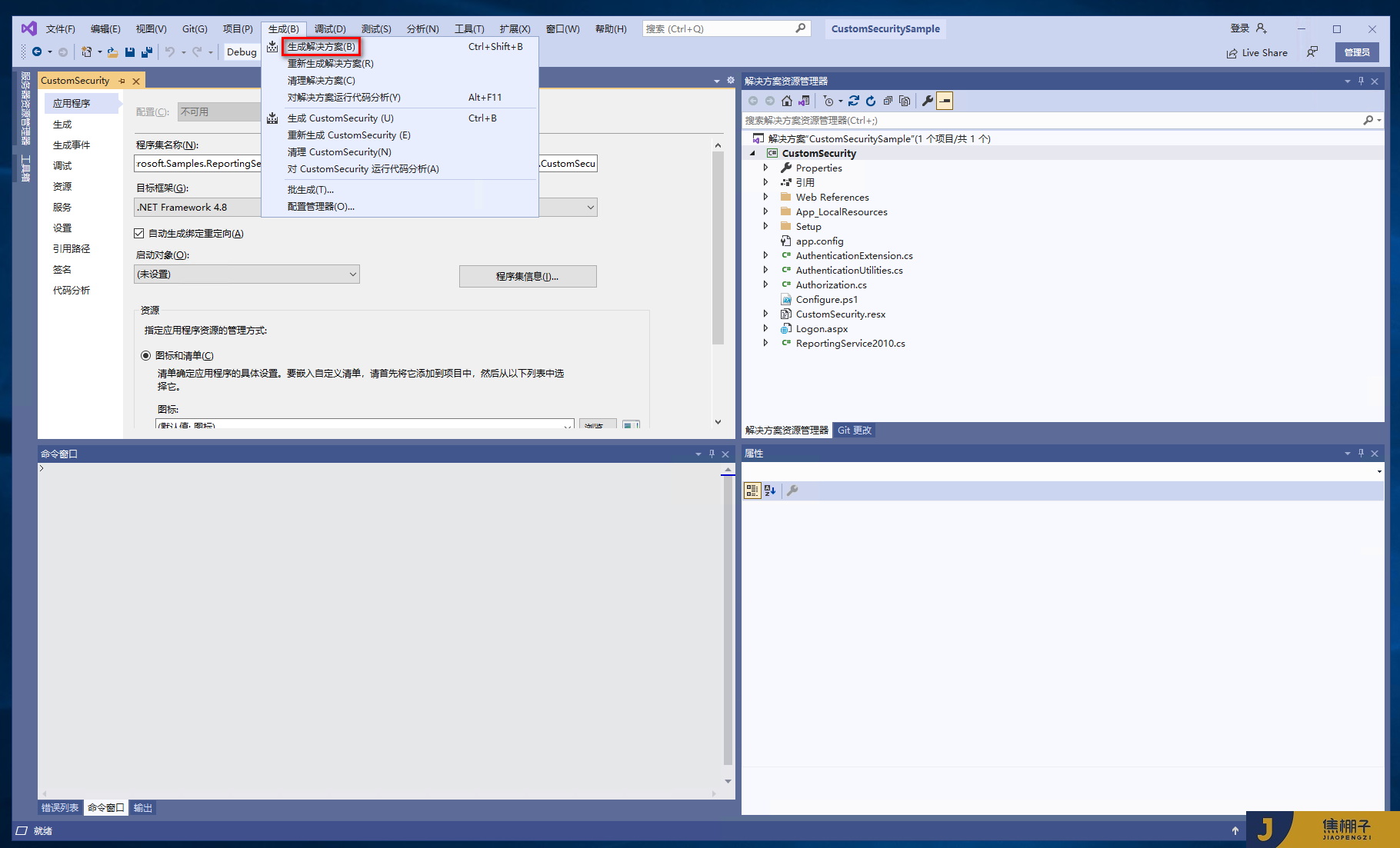Click the 管理员 button
1400x848 pixels.
(1357, 52)
